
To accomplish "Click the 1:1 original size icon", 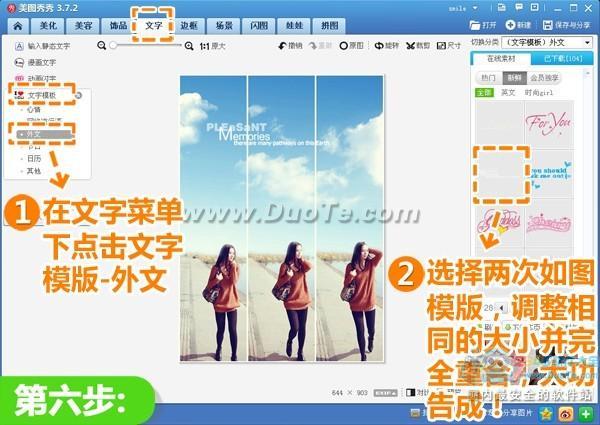I will pos(205,46).
